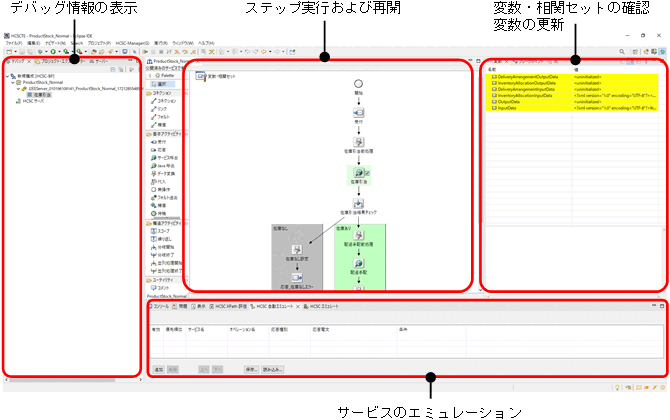Choose the 分岐開始 activity in the Palette
This screenshot has width=670, height=420.
pyautogui.click(x=162, y=247)
